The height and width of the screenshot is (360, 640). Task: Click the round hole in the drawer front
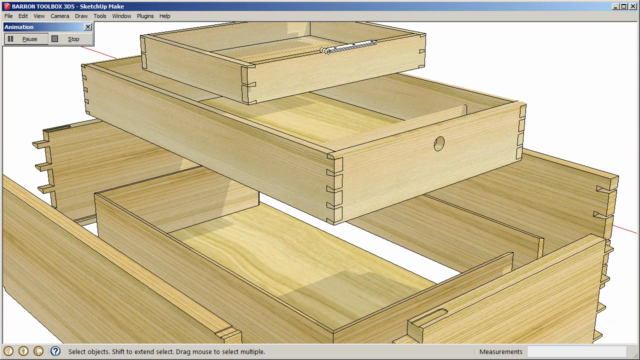coord(439,144)
